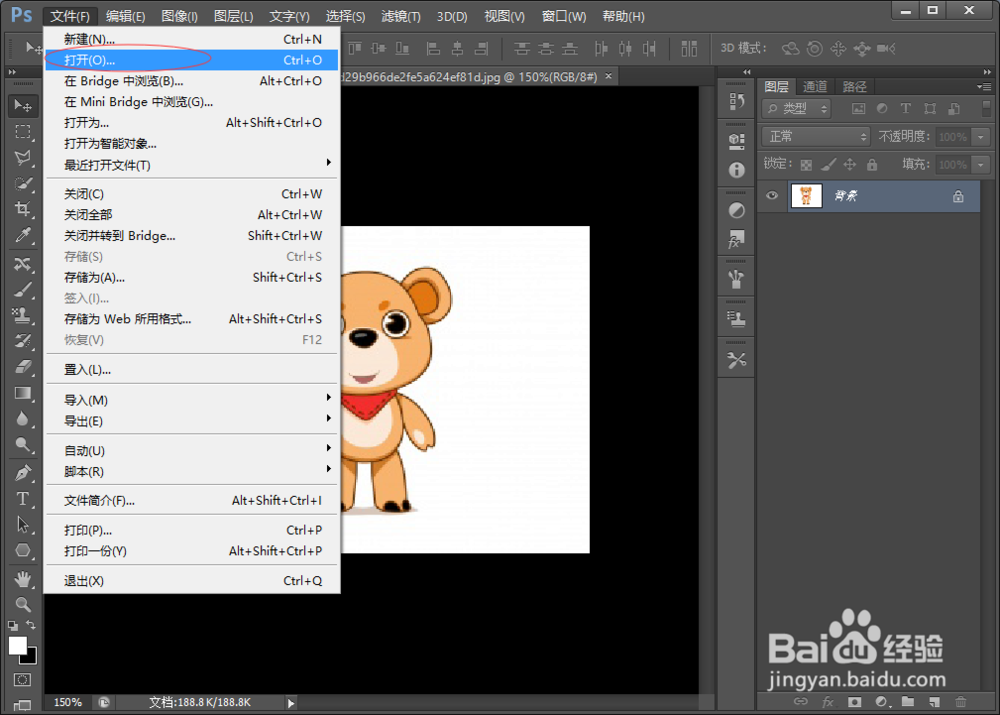Viewport: 1000px width, 715px height.
Task: Expand the 导入(M) submenu
Action: [x=191, y=400]
